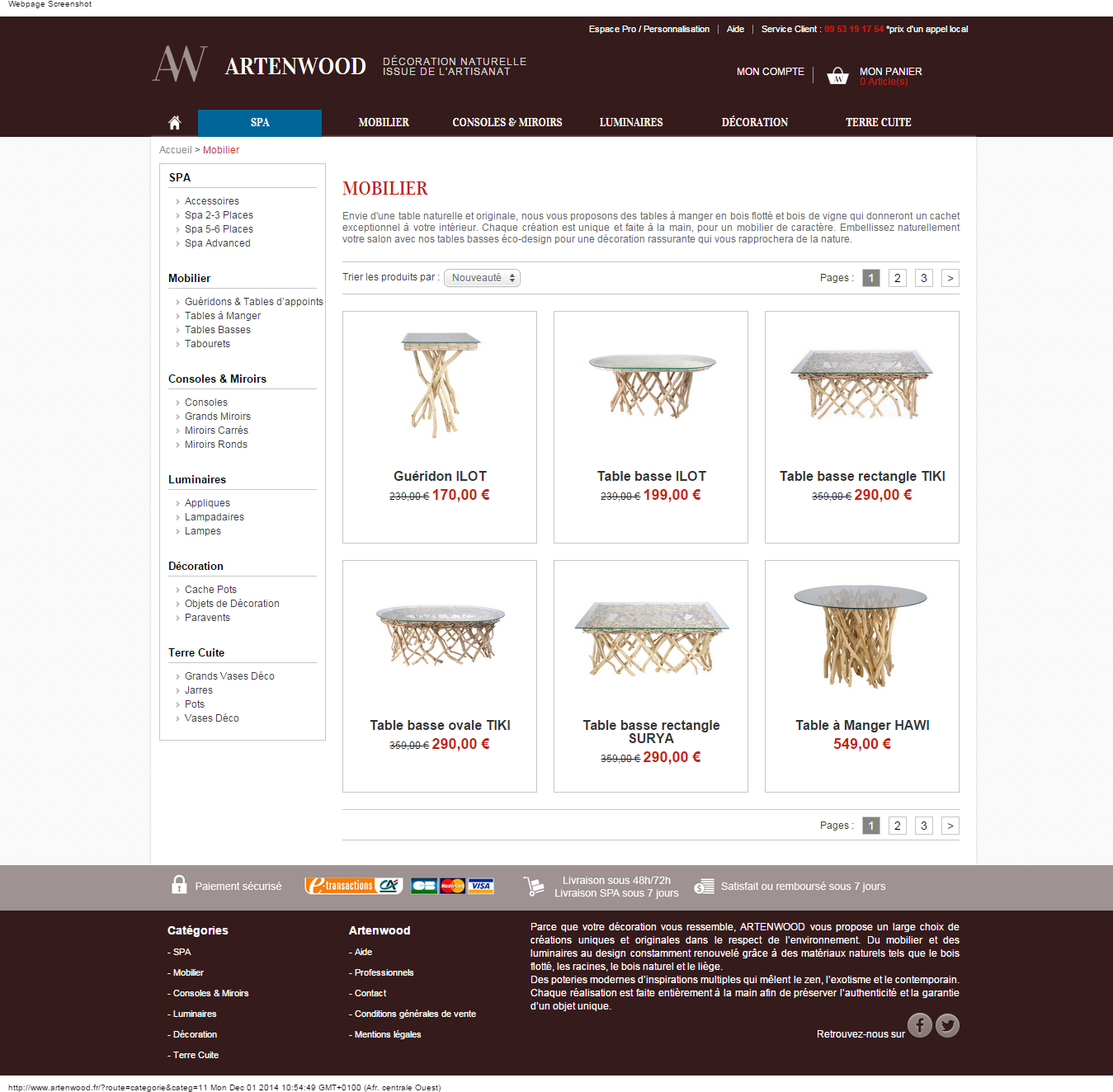
Task: Go to page 3 in bottom pagination
Action: click(924, 826)
